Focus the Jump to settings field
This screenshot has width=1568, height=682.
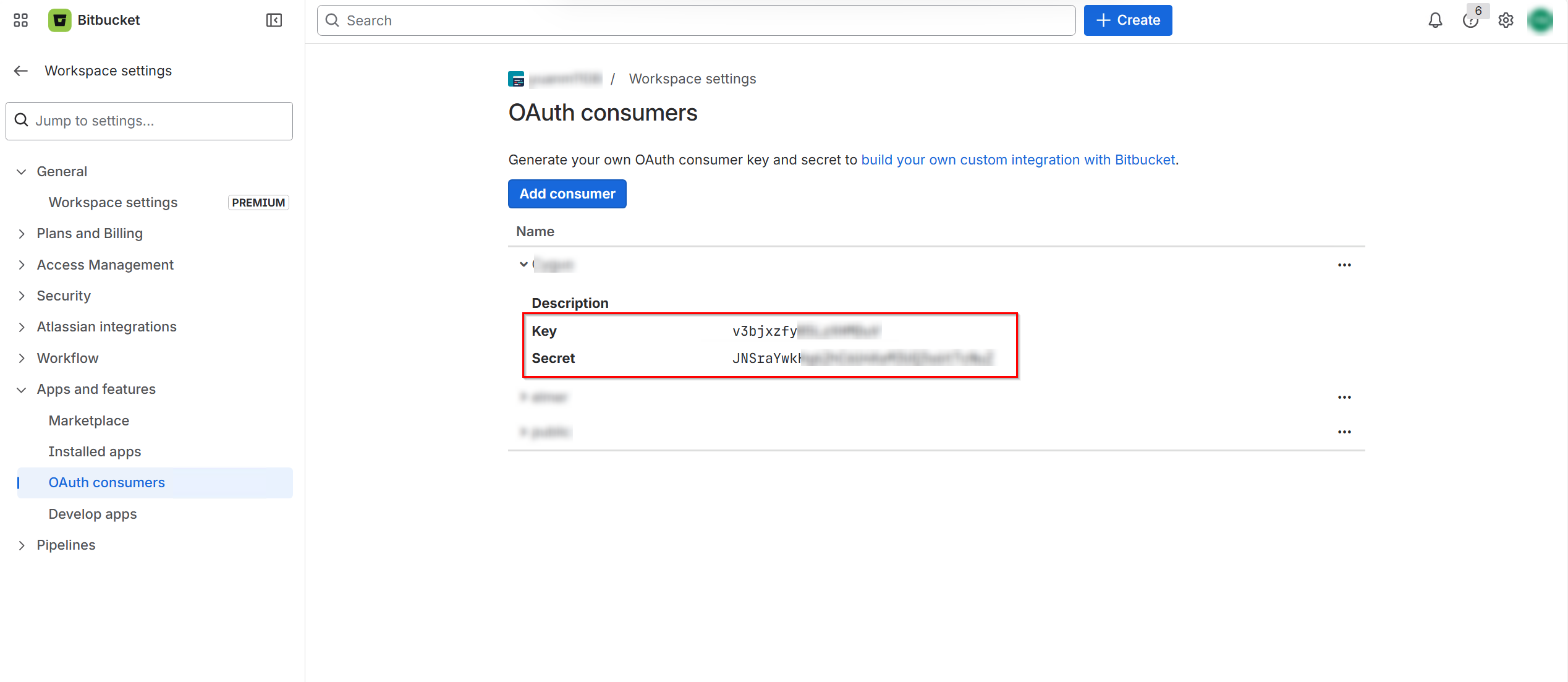tap(149, 121)
